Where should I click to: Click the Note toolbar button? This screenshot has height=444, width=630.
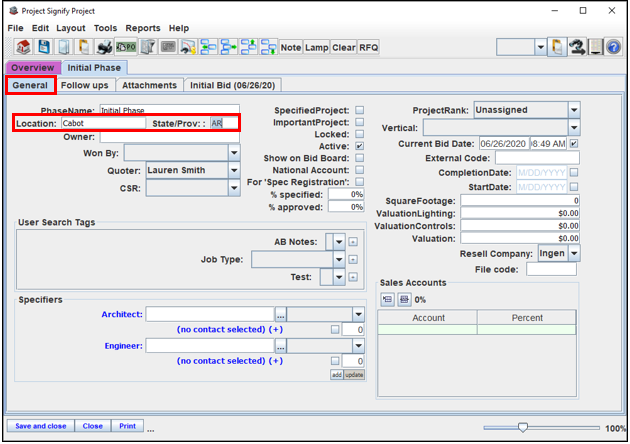tap(291, 47)
